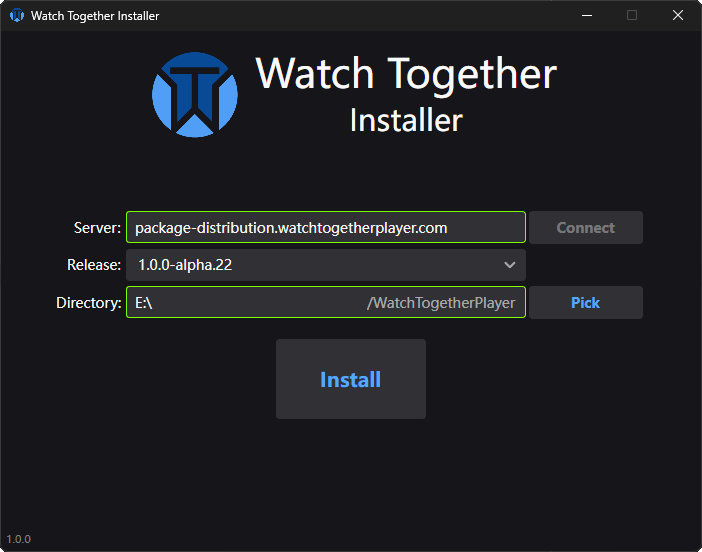Click the Directory path input field
This screenshot has width=702, height=552.
[325, 303]
